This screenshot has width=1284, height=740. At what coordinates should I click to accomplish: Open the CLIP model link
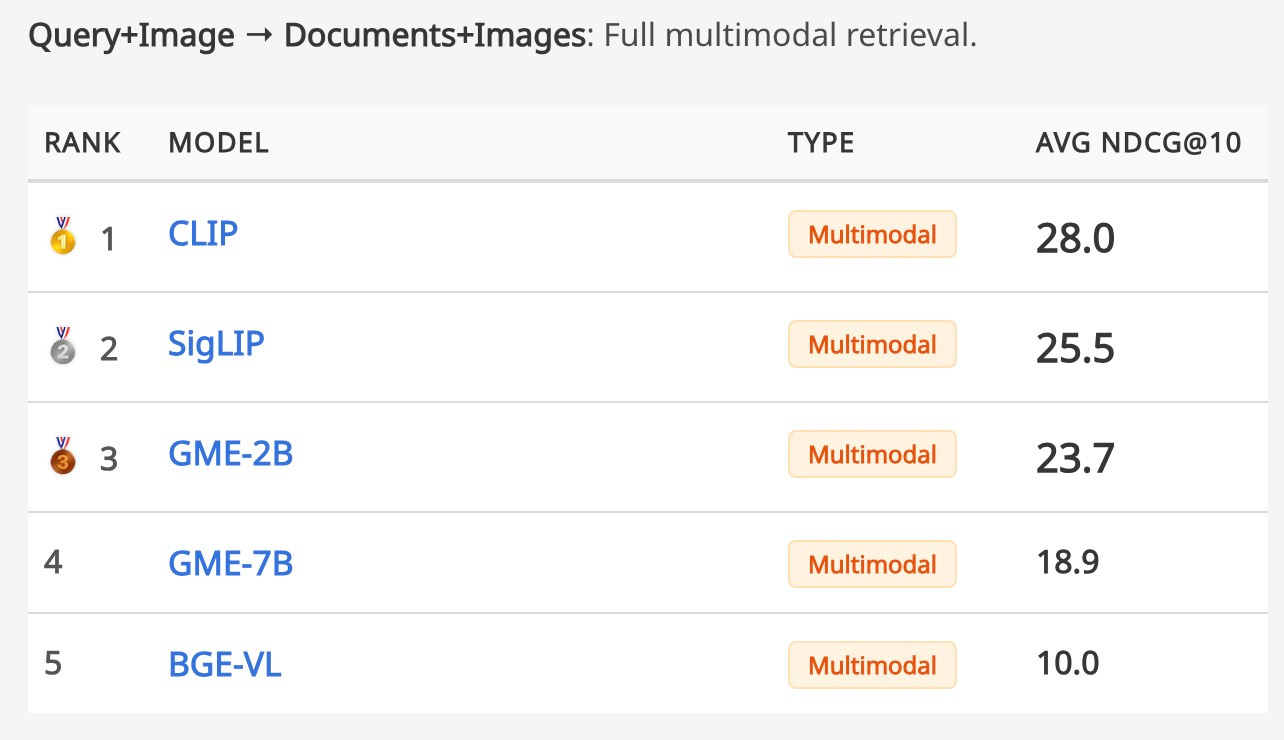coord(203,234)
